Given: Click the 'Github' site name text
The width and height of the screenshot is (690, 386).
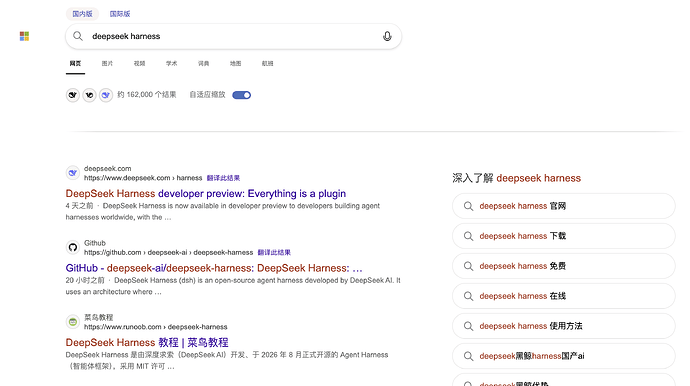Looking at the screenshot, I should pos(95,243).
